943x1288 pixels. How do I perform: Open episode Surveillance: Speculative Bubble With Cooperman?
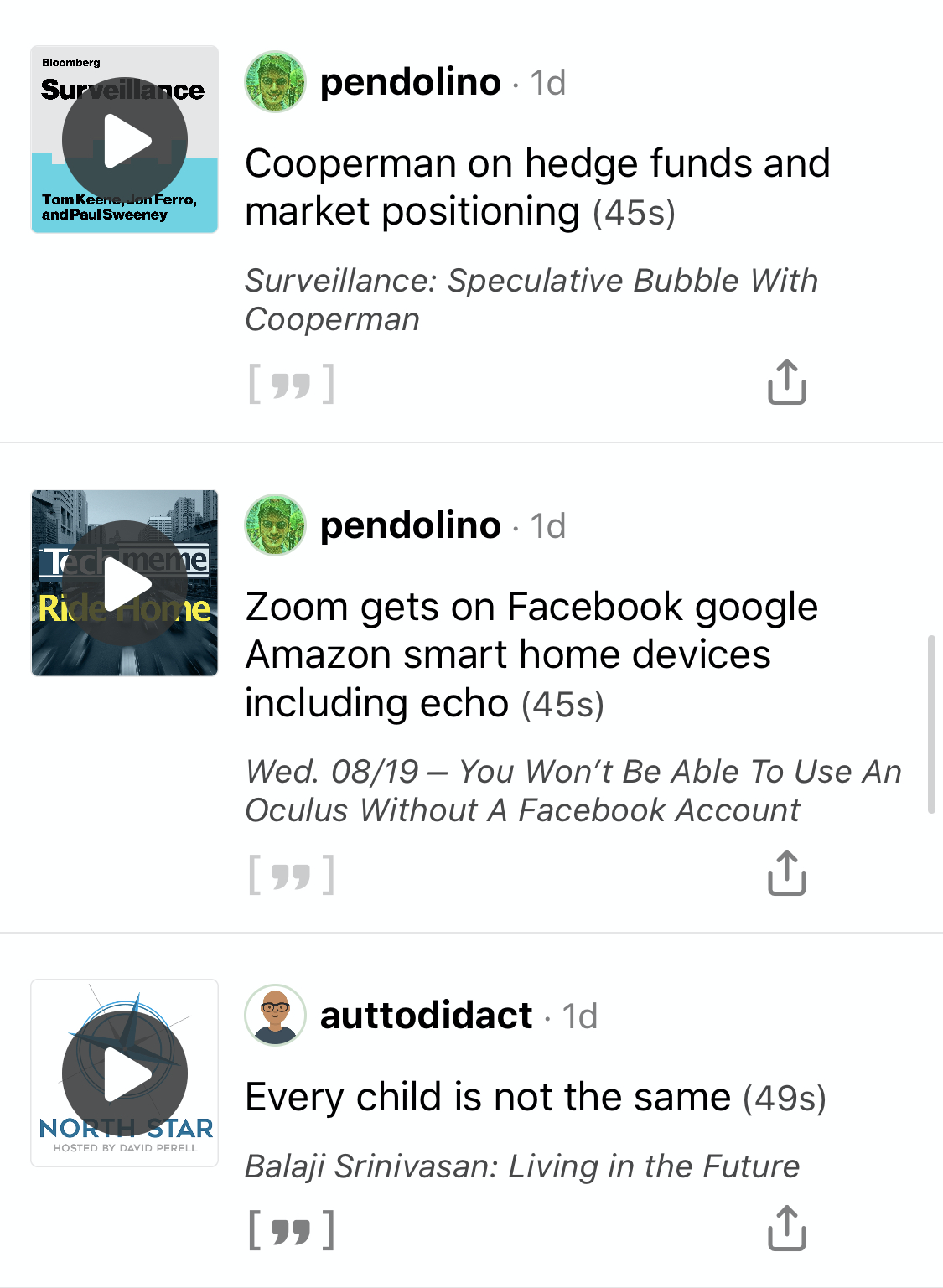531,300
